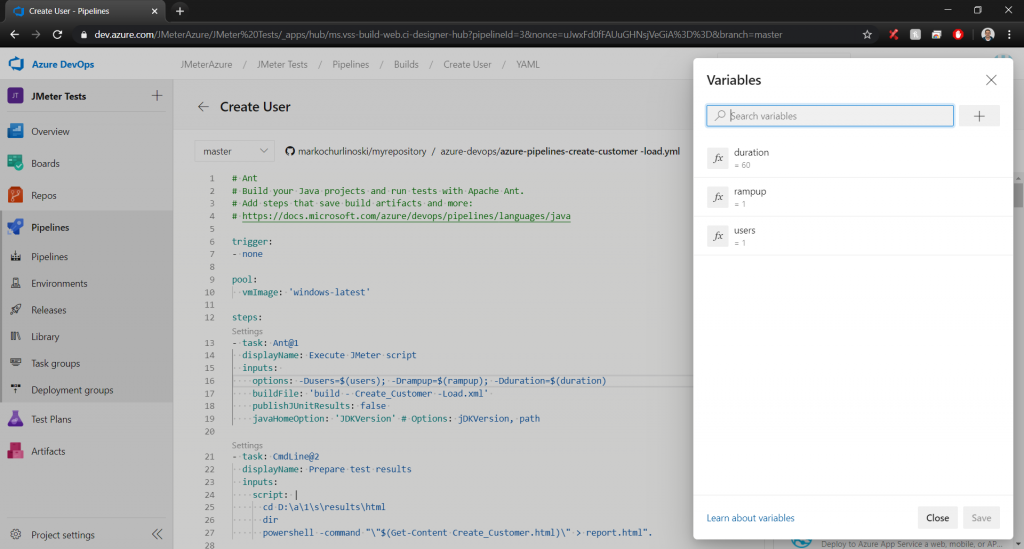Click the Azure DevOps logo icon
1024x549 pixels.
(16, 64)
